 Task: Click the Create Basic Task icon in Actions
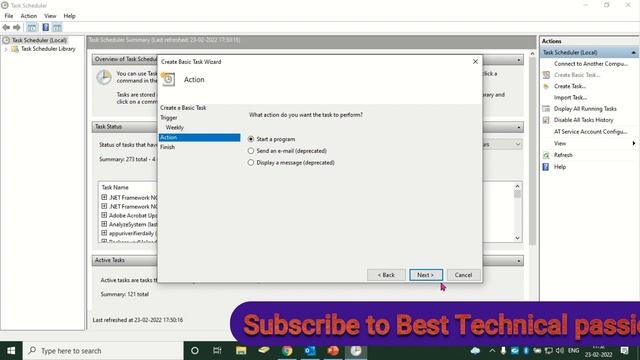[x=546, y=75]
